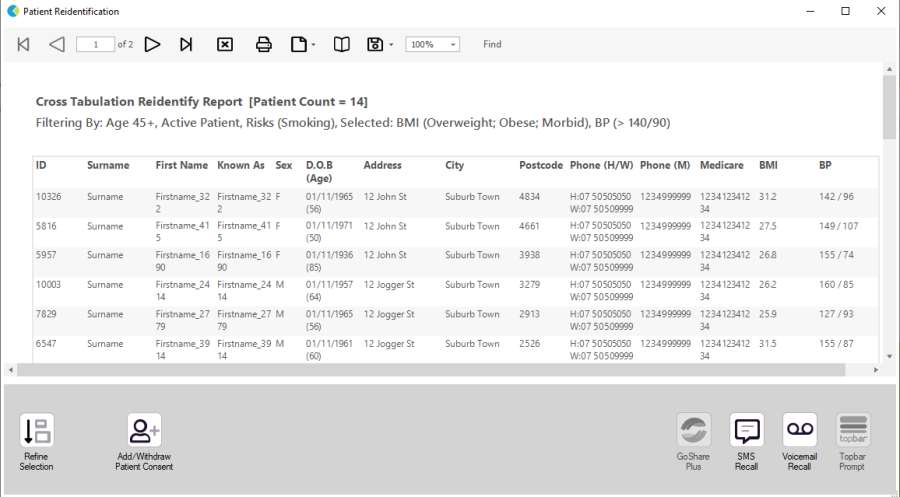Click the save export disk icon
Screen dimensions: 900x497
[375, 44]
